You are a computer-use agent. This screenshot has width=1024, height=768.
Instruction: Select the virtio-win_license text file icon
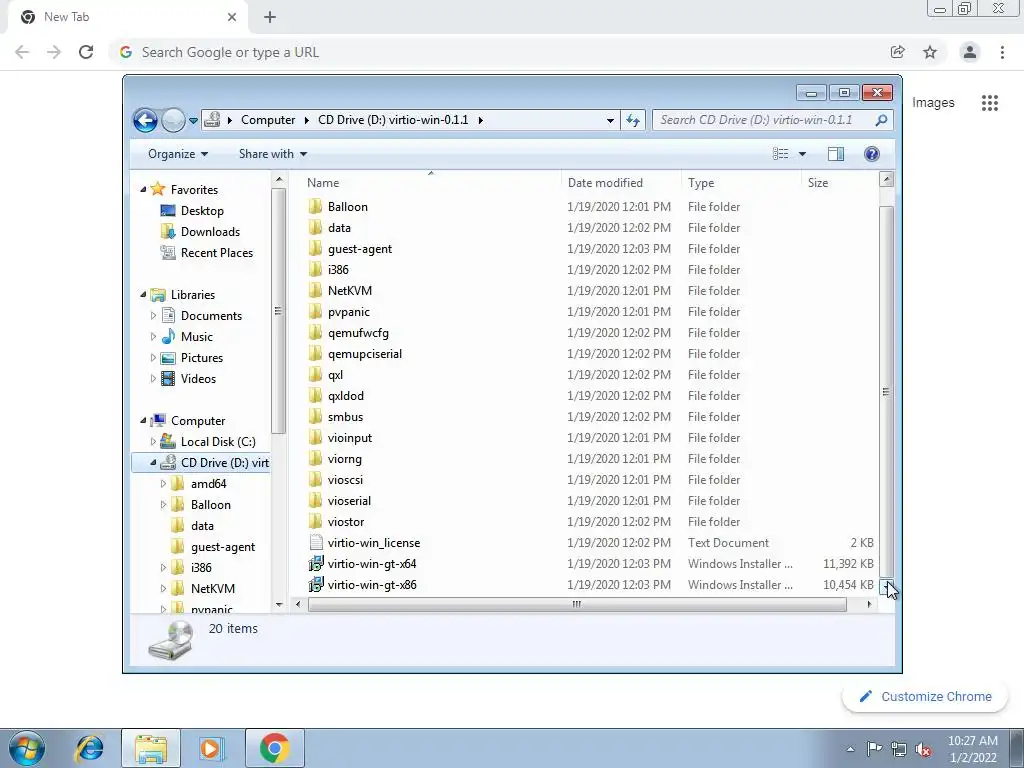pos(315,543)
